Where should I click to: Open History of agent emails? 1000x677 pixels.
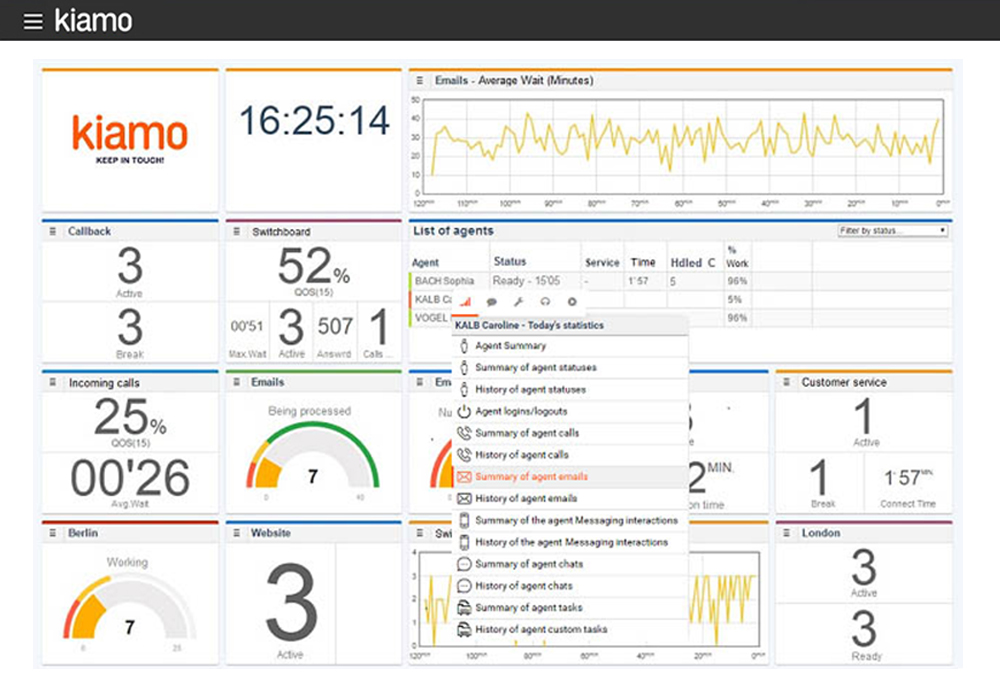point(570,499)
